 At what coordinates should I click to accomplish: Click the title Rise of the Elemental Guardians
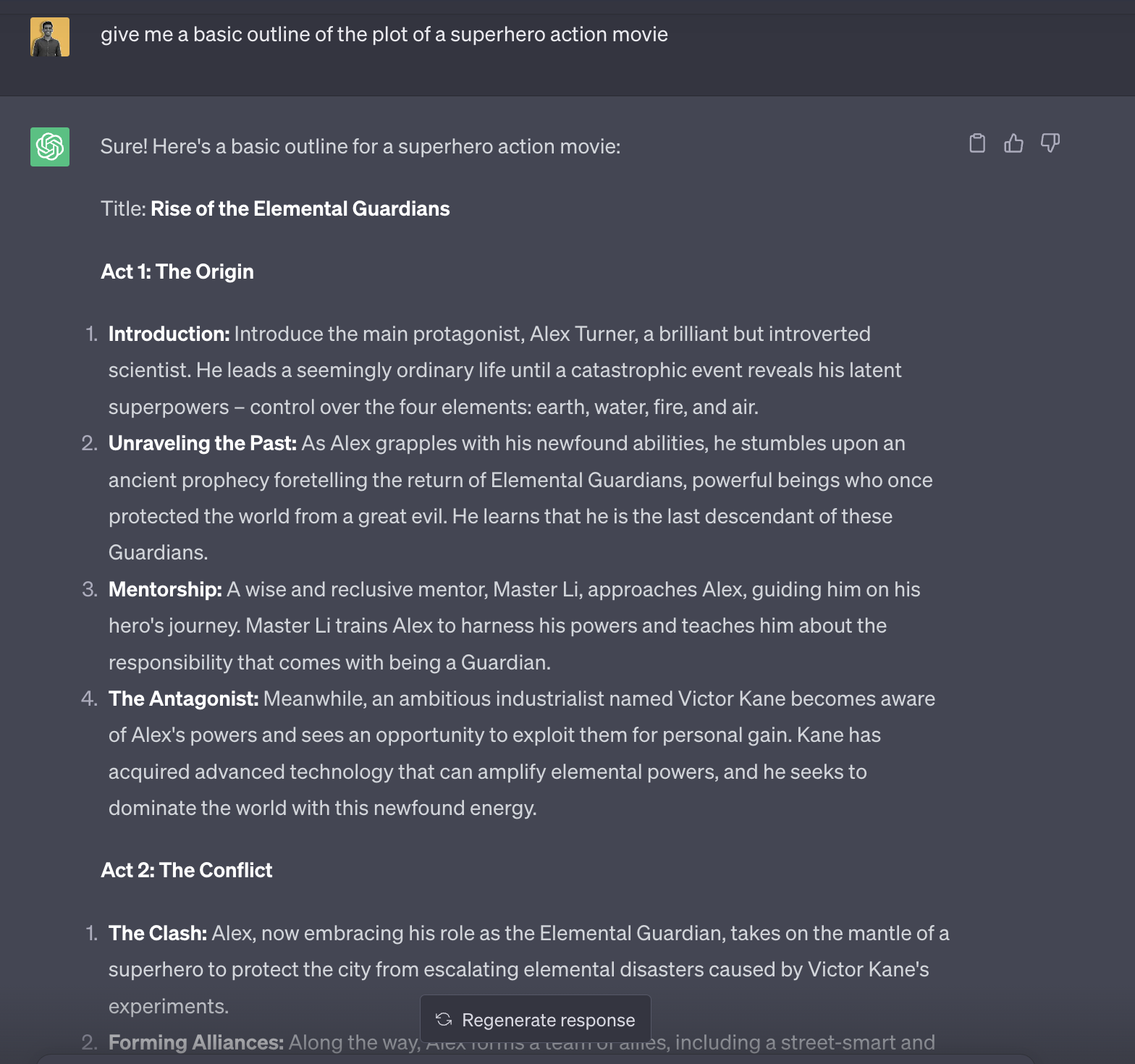(x=300, y=209)
